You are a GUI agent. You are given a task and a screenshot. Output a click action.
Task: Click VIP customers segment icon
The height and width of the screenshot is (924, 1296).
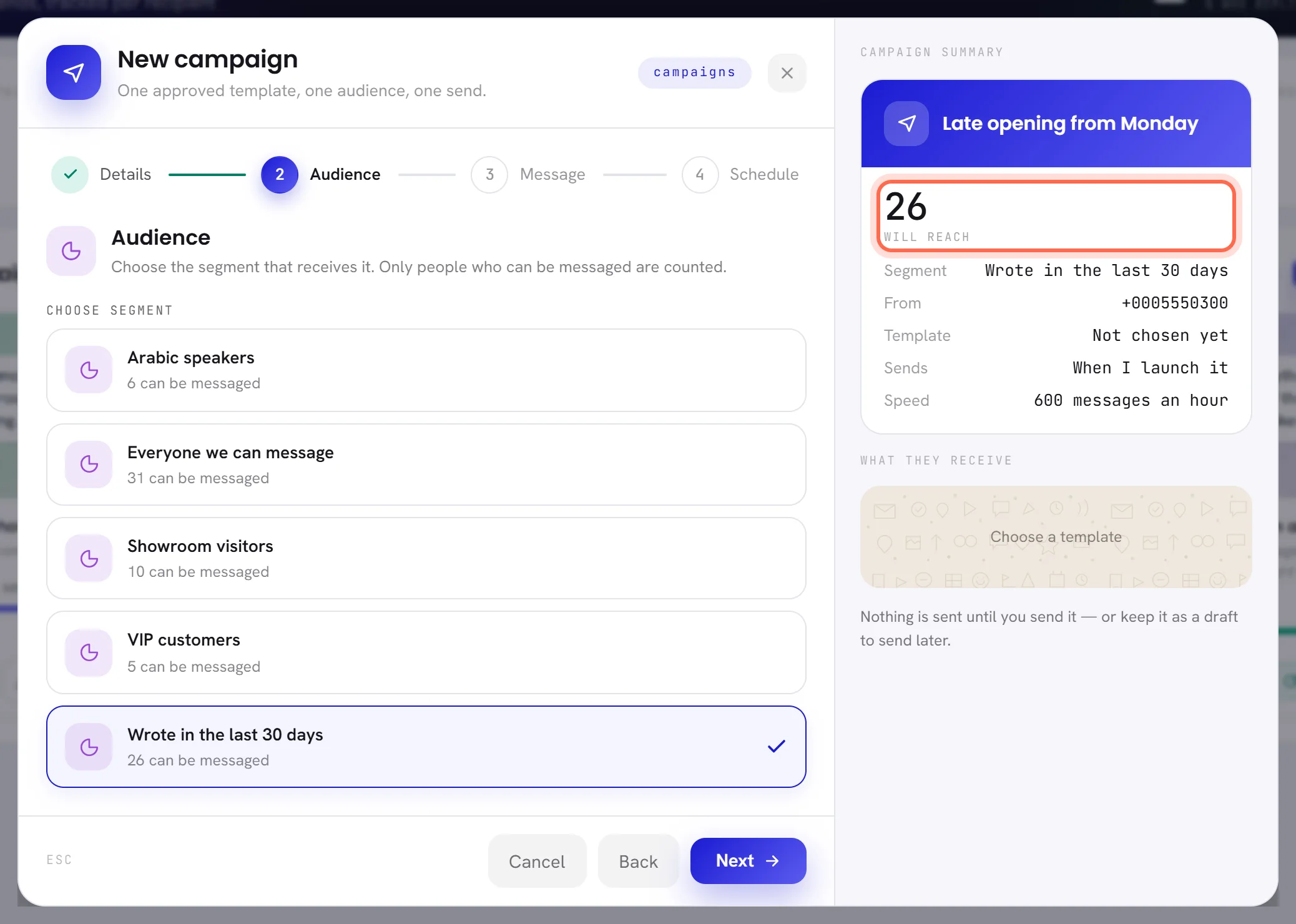[x=89, y=652]
